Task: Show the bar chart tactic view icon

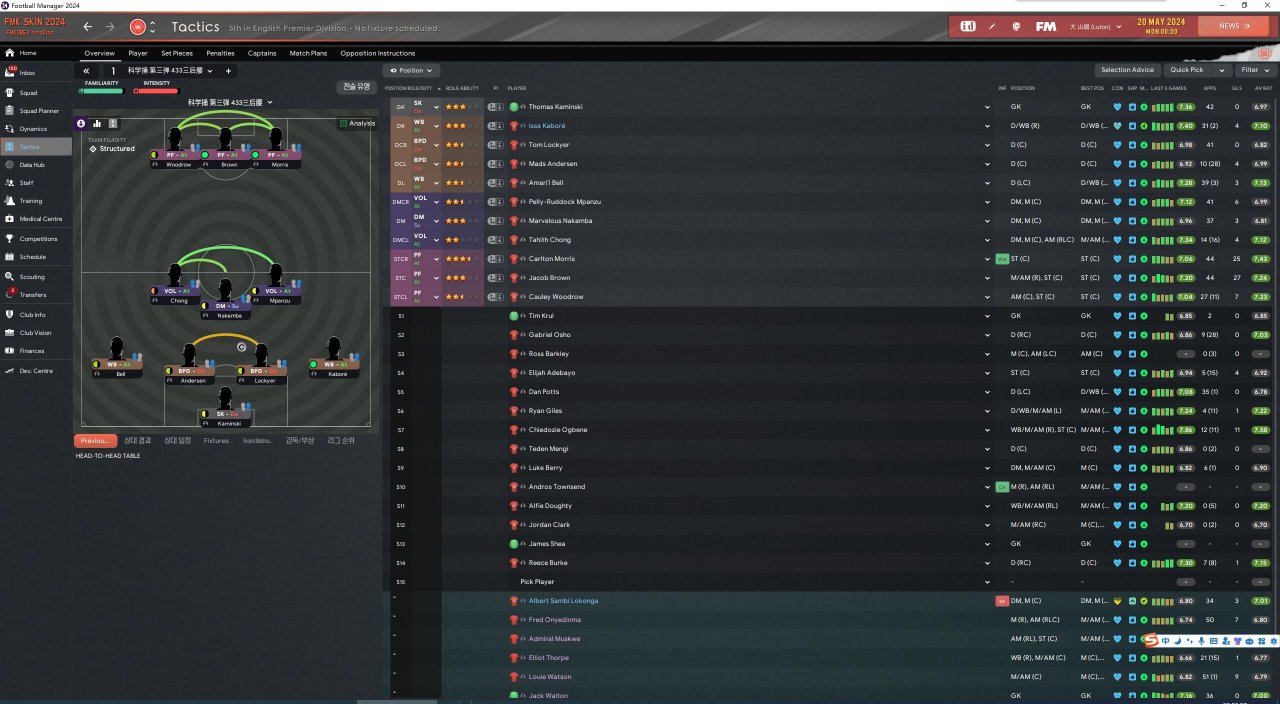Action: click(x=98, y=123)
